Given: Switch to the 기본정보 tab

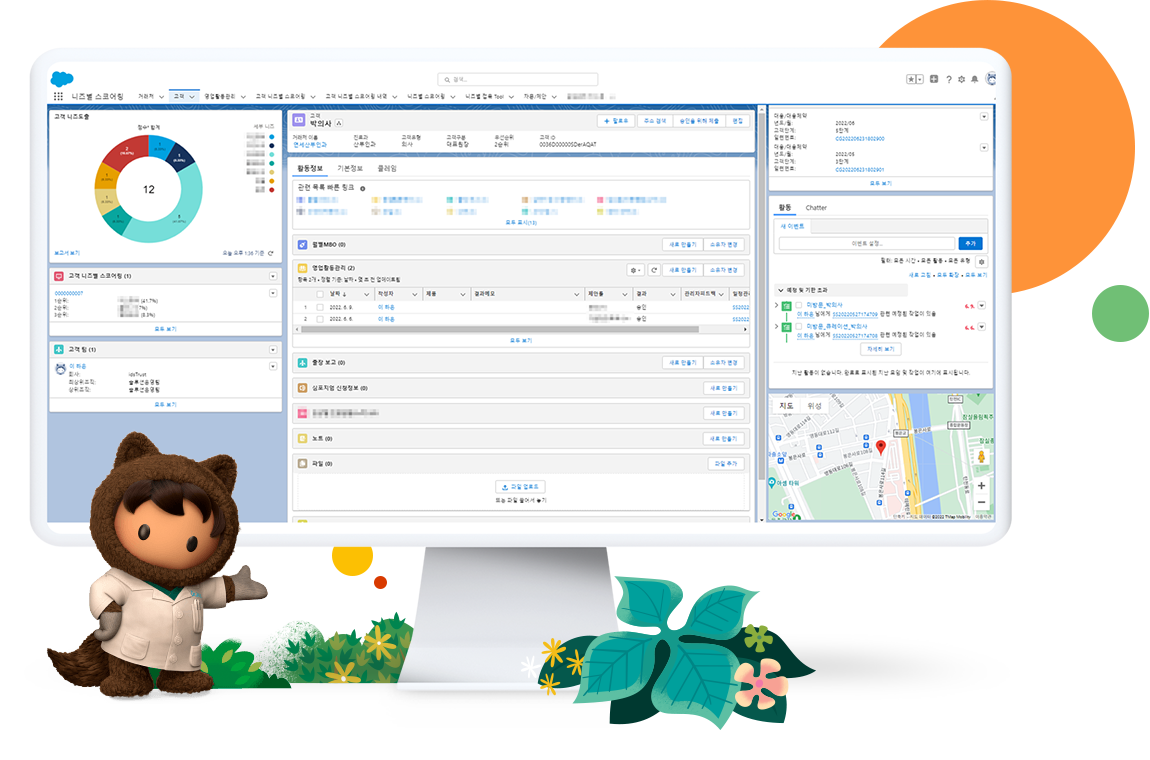Looking at the screenshot, I should pyautogui.click(x=350, y=169).
